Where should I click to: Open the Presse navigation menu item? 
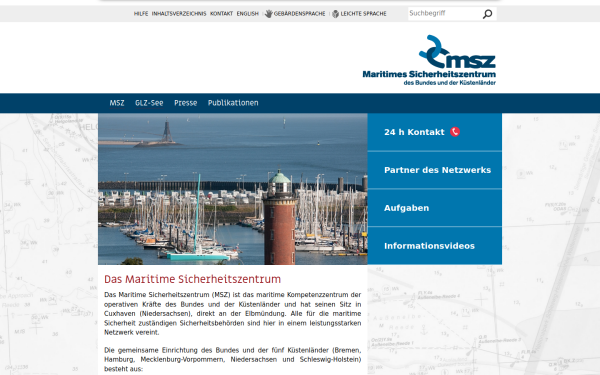pos(186,103)
